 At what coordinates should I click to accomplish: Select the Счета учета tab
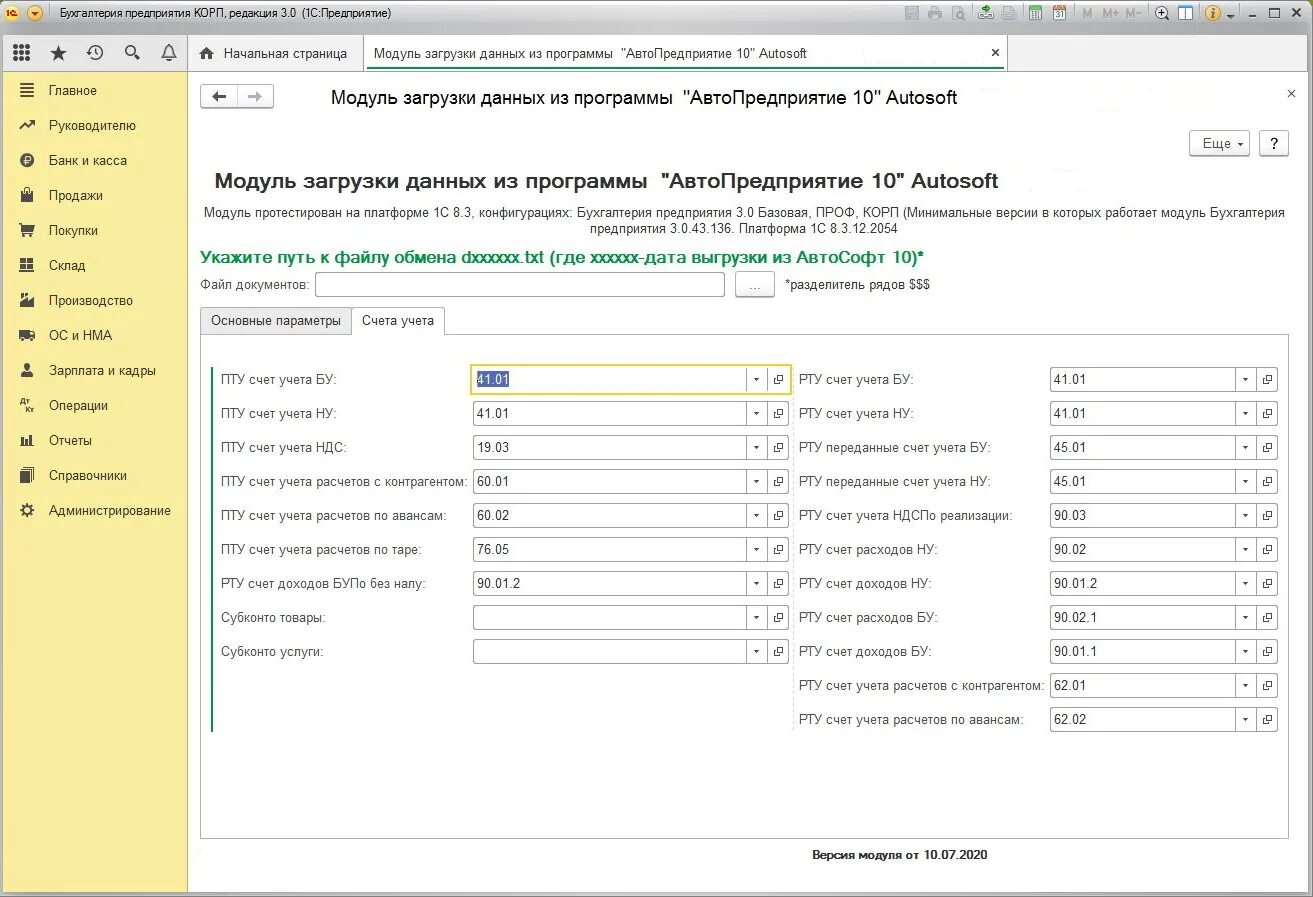(x=398, y=321)
